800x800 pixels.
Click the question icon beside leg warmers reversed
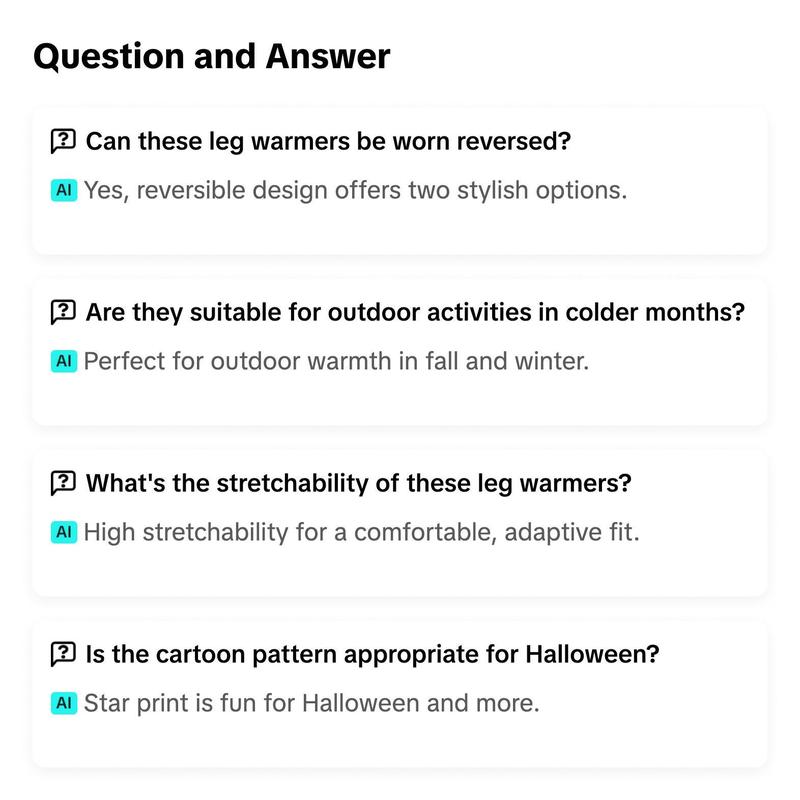click(x=63, y=141)
